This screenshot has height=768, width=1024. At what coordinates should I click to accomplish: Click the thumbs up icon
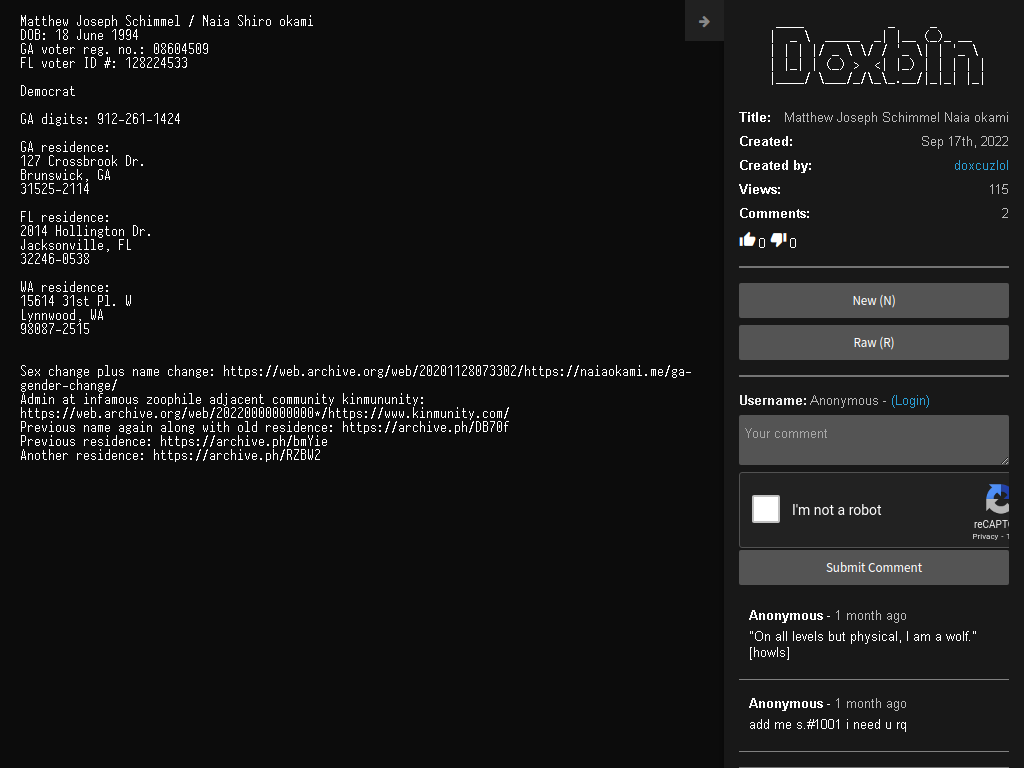(x=747, y=240)
